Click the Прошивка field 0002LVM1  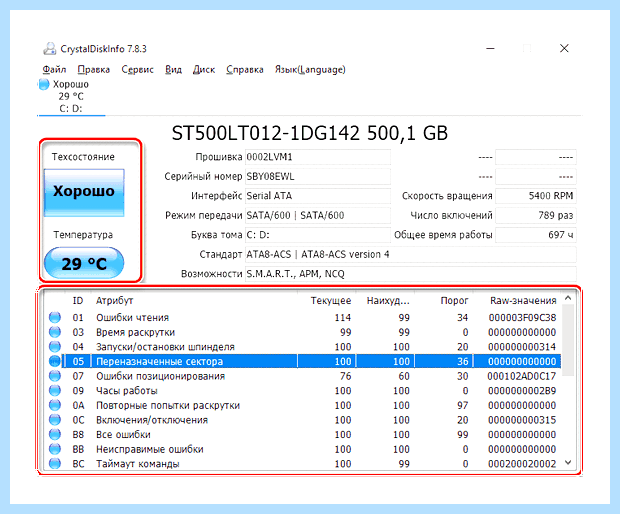[x=318, y=157]
